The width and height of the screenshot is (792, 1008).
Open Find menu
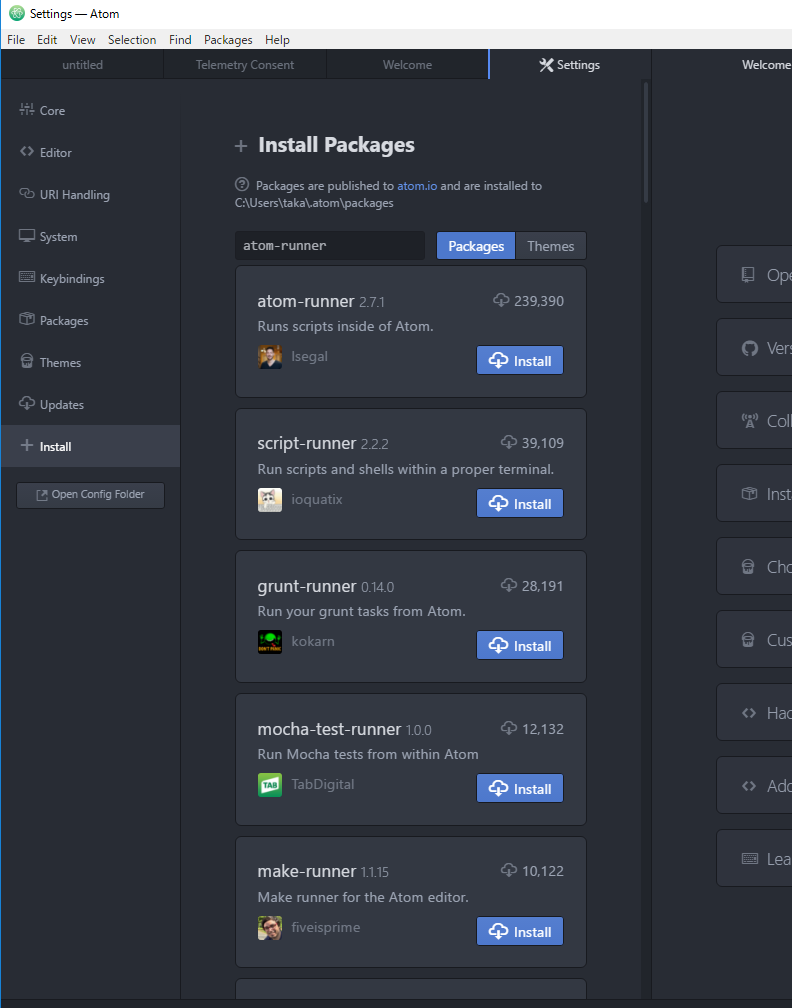[180, 40]
